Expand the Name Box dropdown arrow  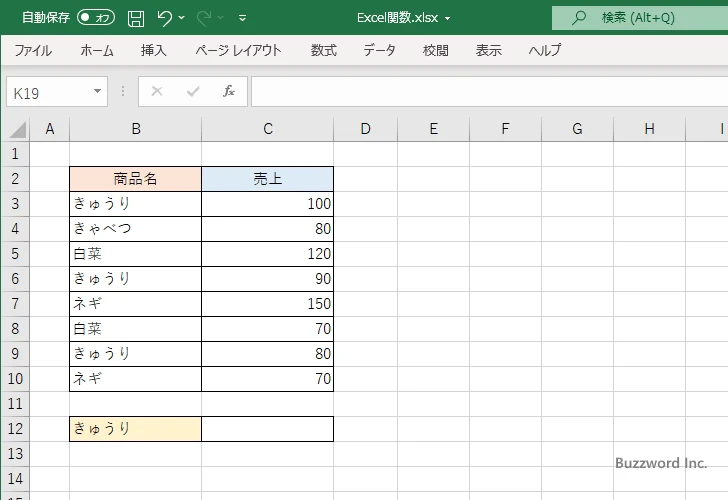click(x=98, y=91)
